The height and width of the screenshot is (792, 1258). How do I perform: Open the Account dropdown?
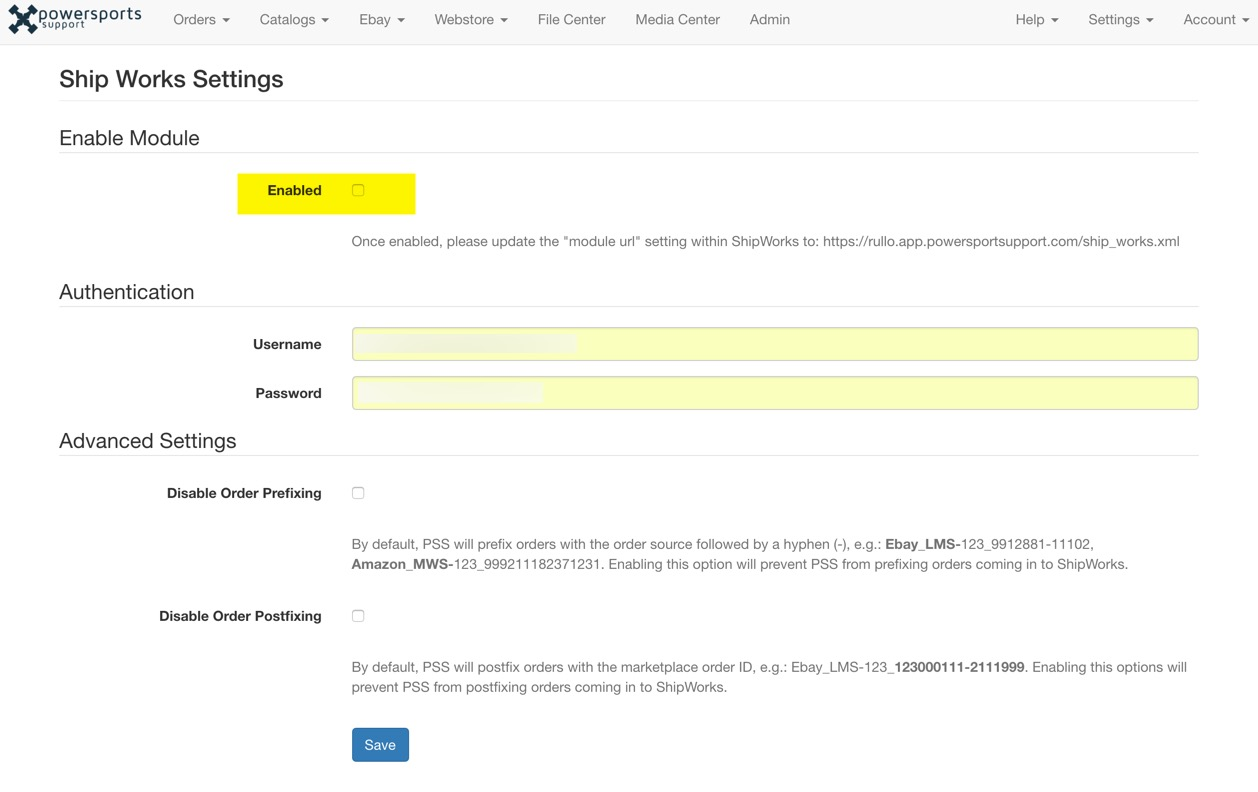coord(1216,19)
